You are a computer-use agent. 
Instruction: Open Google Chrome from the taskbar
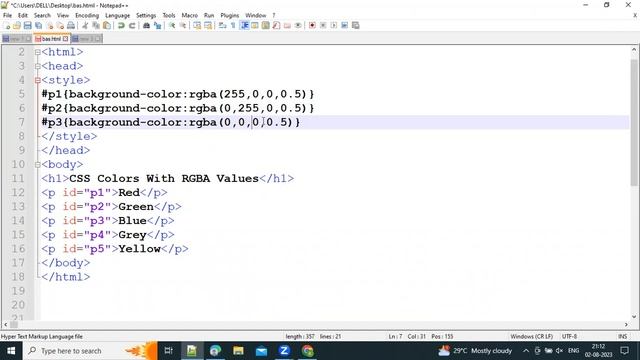(x=308, y=351)
